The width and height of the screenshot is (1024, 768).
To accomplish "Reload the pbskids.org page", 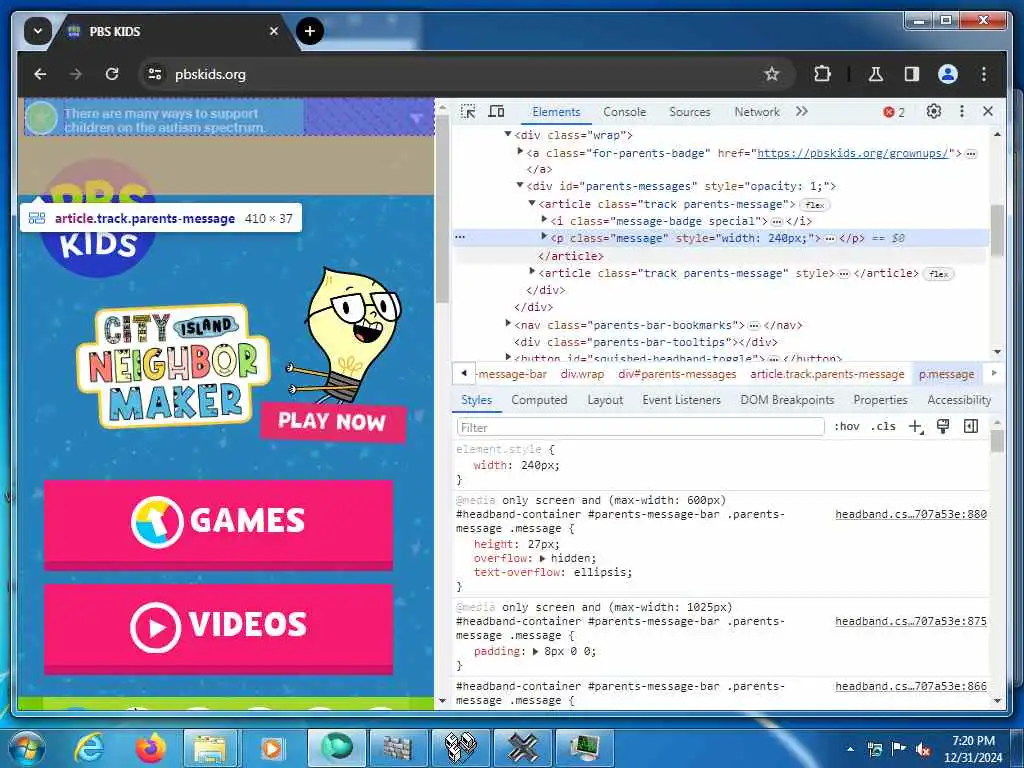I will (x=112, y=74).
